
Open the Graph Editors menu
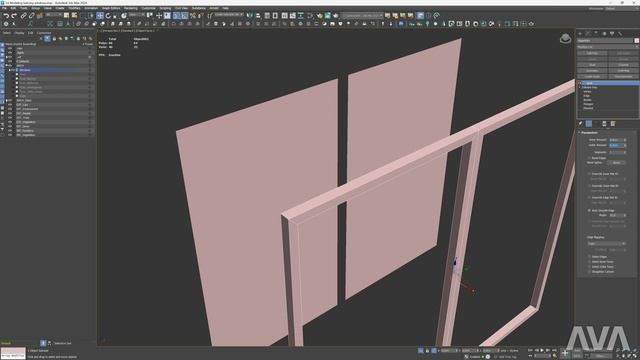111,8
